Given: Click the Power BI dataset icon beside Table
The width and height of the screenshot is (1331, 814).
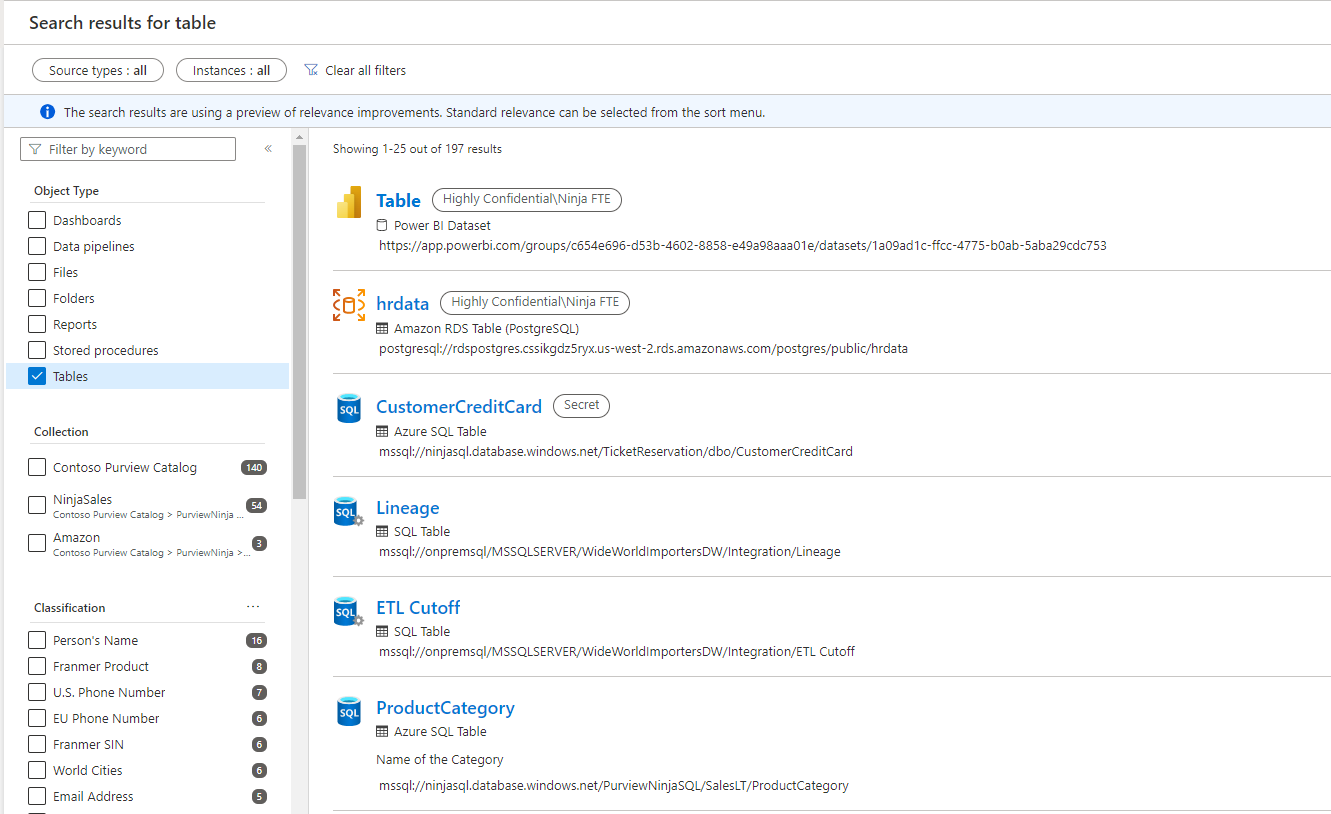Looking at the screenshot, I should [349, 202].
